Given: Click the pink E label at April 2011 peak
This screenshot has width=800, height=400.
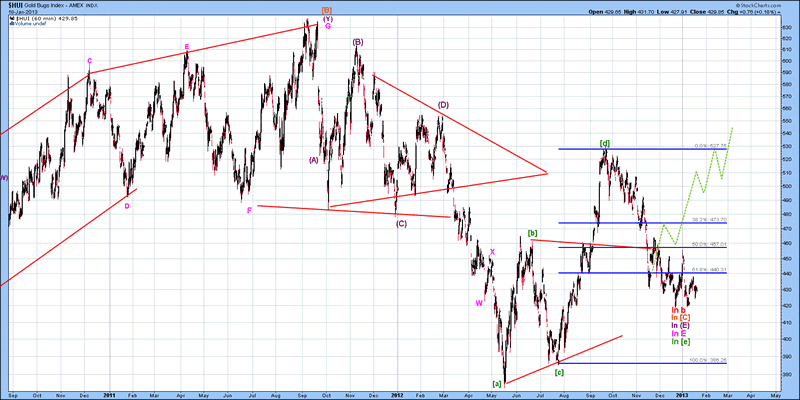Looking at the screenshot, I should (x=187, y=47).
